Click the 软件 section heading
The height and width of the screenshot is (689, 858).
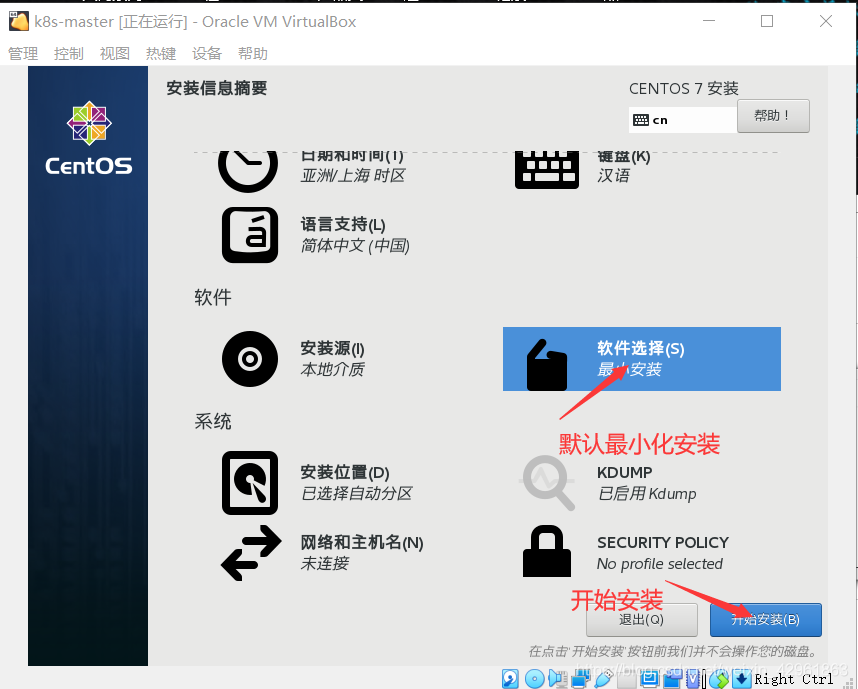point(213,297)
